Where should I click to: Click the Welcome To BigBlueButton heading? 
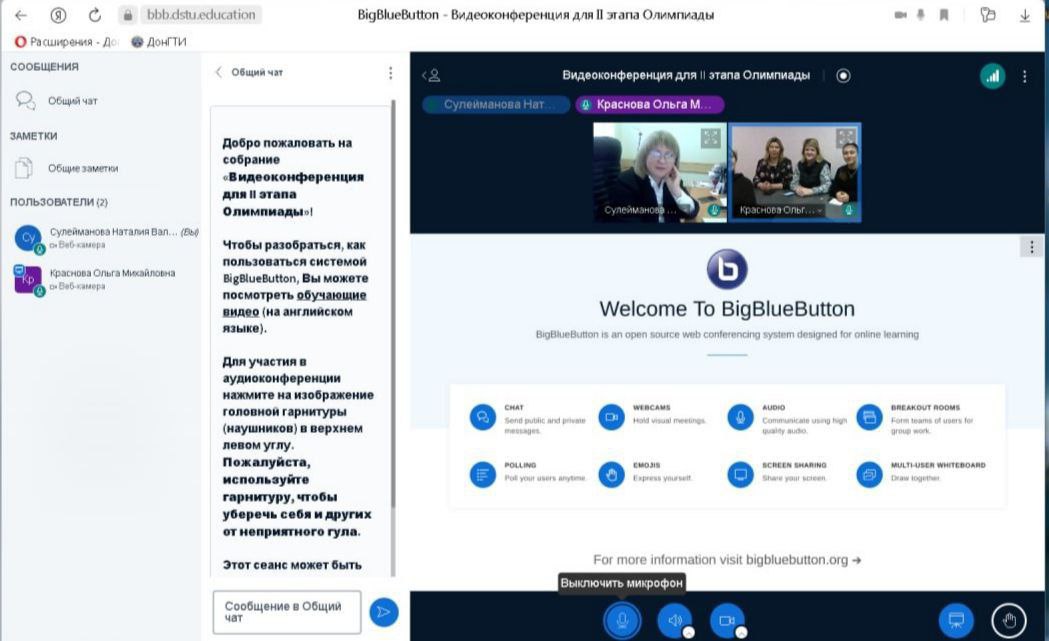[x=727, y=308]
